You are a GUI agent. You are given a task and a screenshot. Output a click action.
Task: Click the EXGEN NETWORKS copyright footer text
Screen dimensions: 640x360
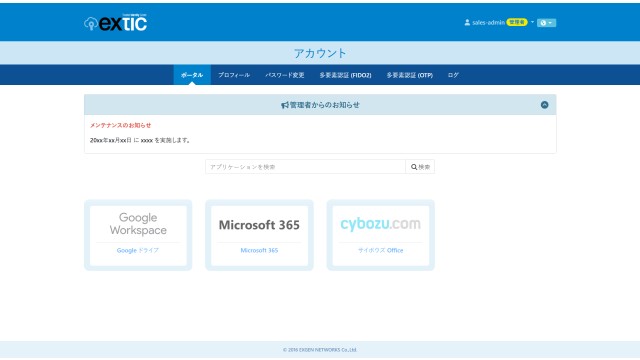pos(320,350)
